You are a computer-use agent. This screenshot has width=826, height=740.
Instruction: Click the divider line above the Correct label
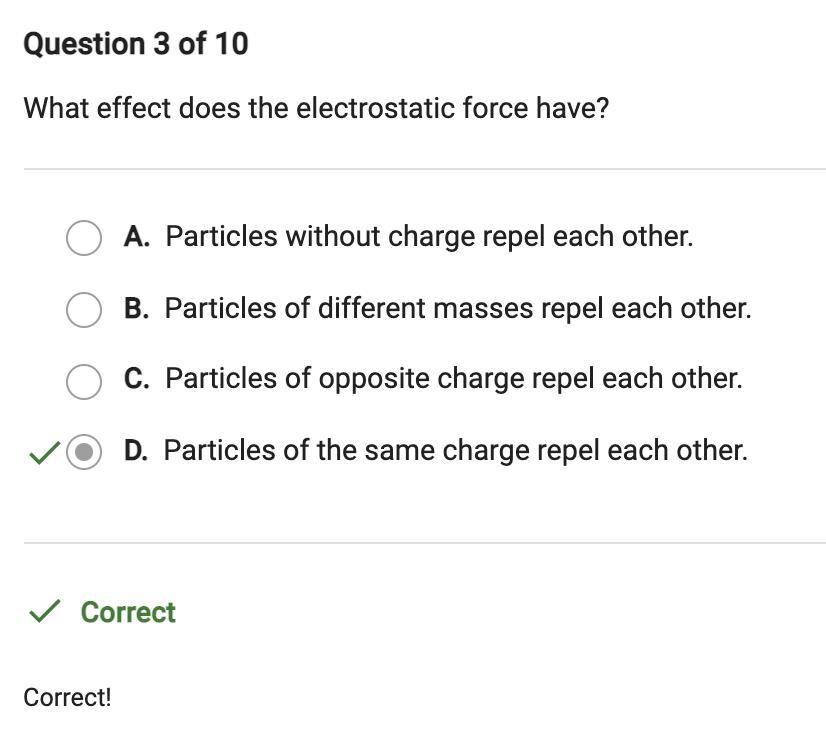point(424,543)
